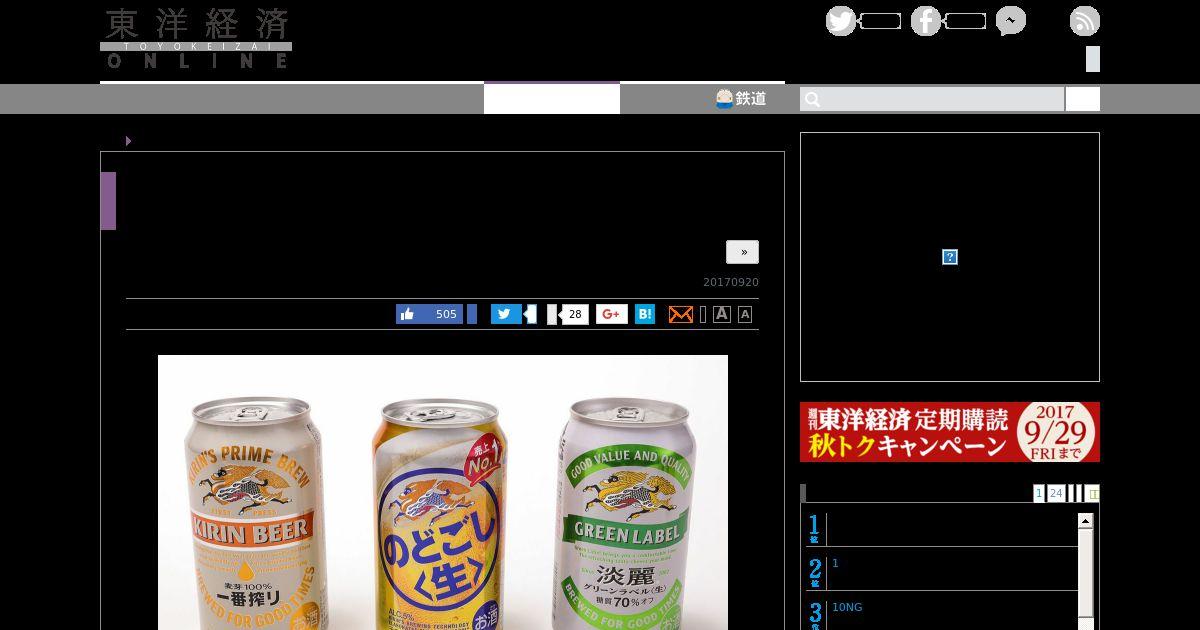Click the magnifier icon in the search box

point(813,99)
